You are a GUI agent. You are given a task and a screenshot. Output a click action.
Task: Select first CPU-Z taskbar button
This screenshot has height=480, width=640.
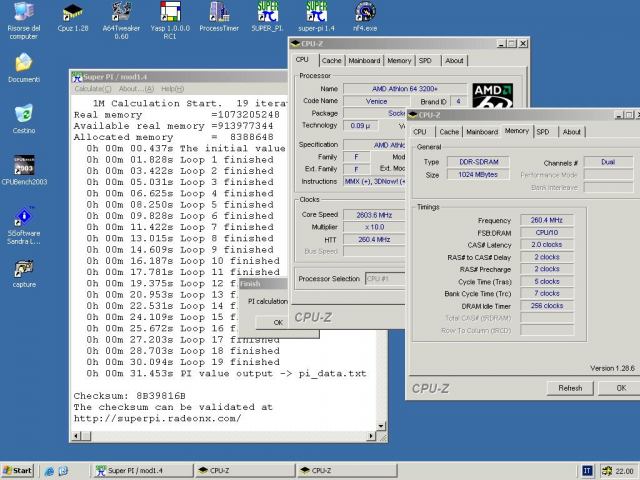[x=245, y=471]
